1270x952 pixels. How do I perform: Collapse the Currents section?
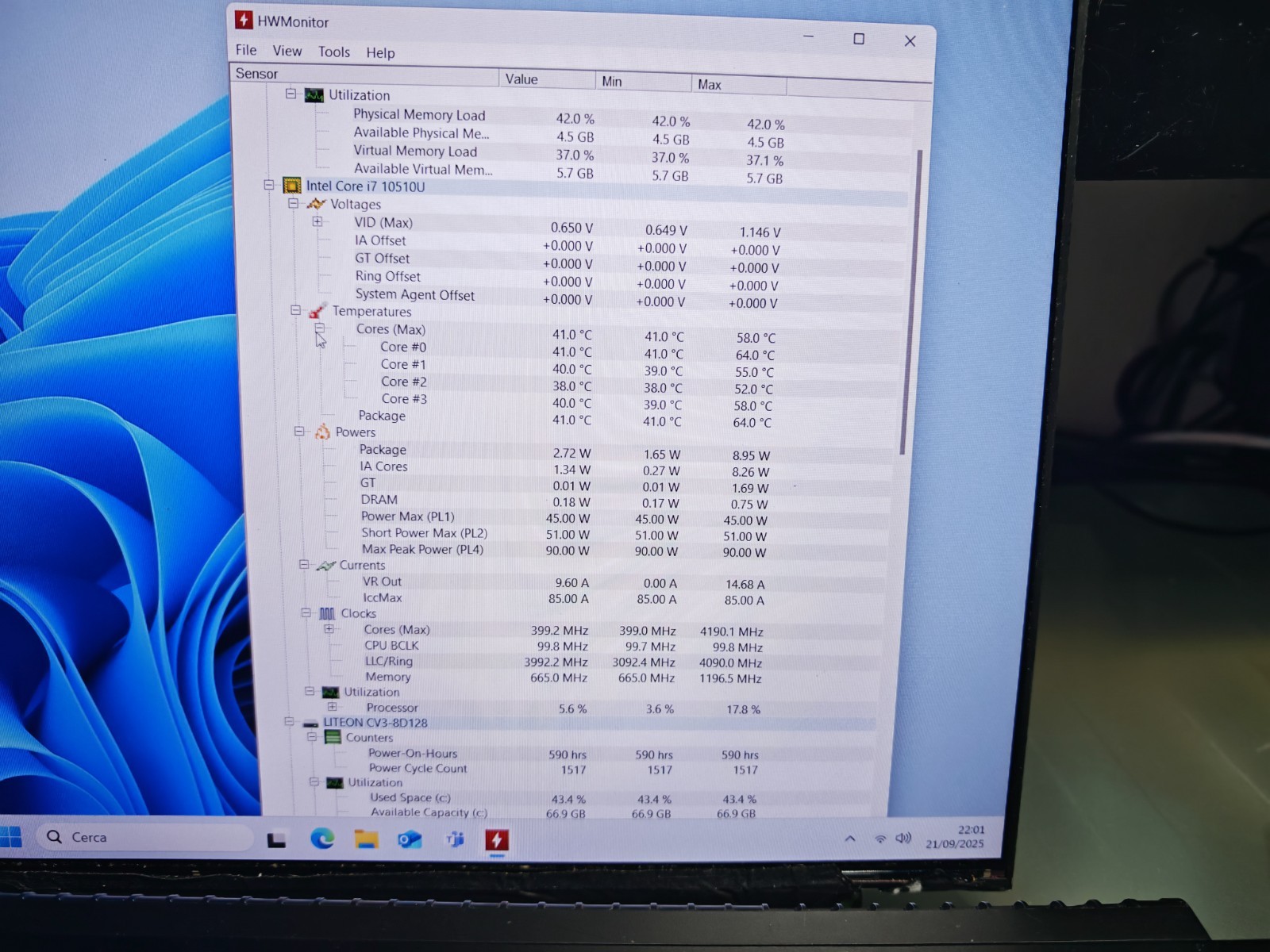[x=303, y=565]
